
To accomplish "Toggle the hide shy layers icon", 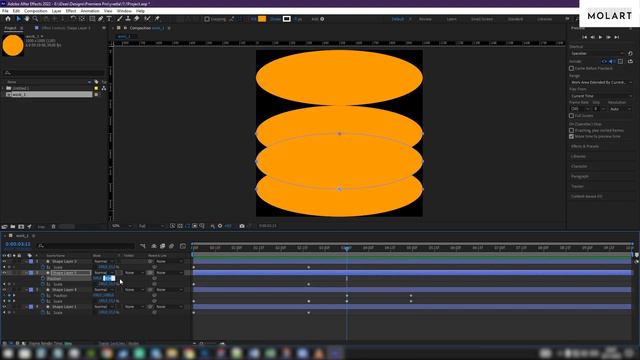I will 154,246.
